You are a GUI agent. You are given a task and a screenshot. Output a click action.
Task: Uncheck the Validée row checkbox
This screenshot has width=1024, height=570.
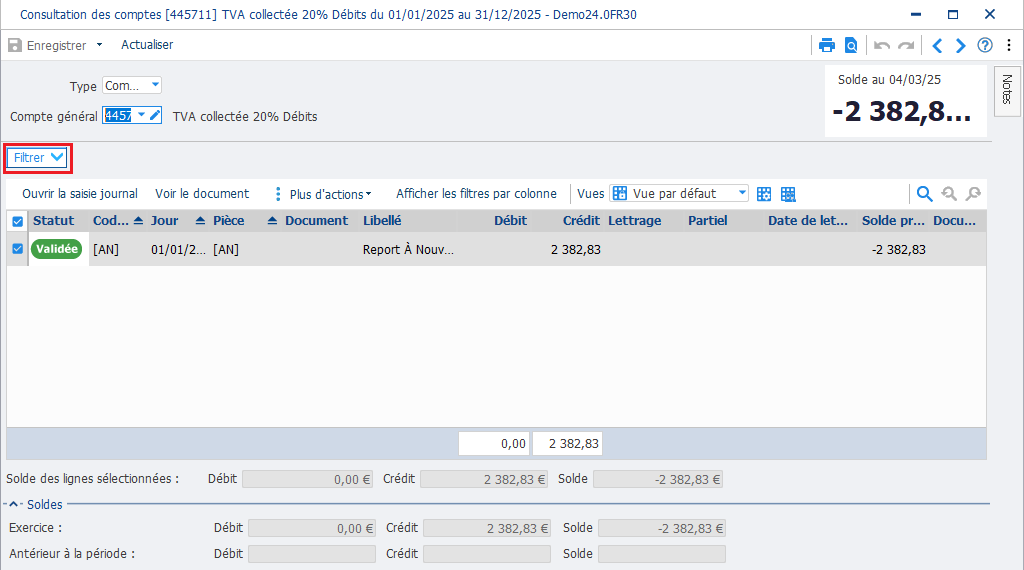point(17,249)
